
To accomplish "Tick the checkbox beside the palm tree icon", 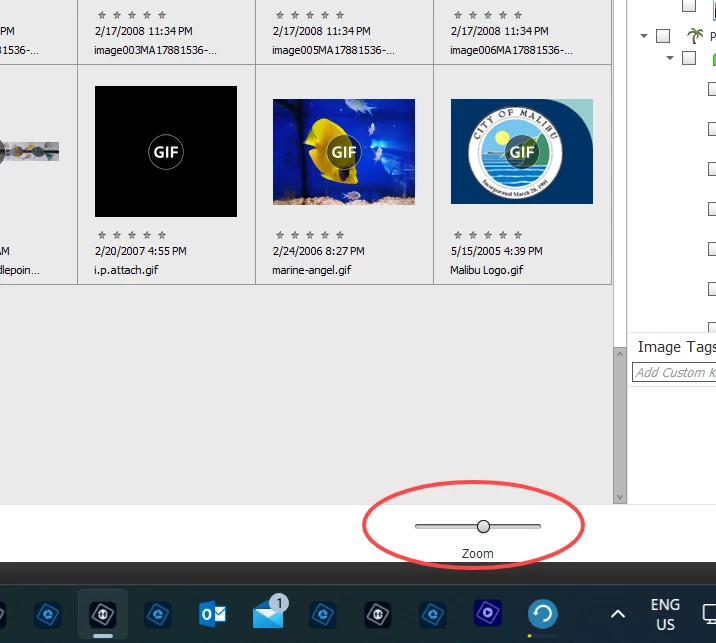I will pos(663,36).
